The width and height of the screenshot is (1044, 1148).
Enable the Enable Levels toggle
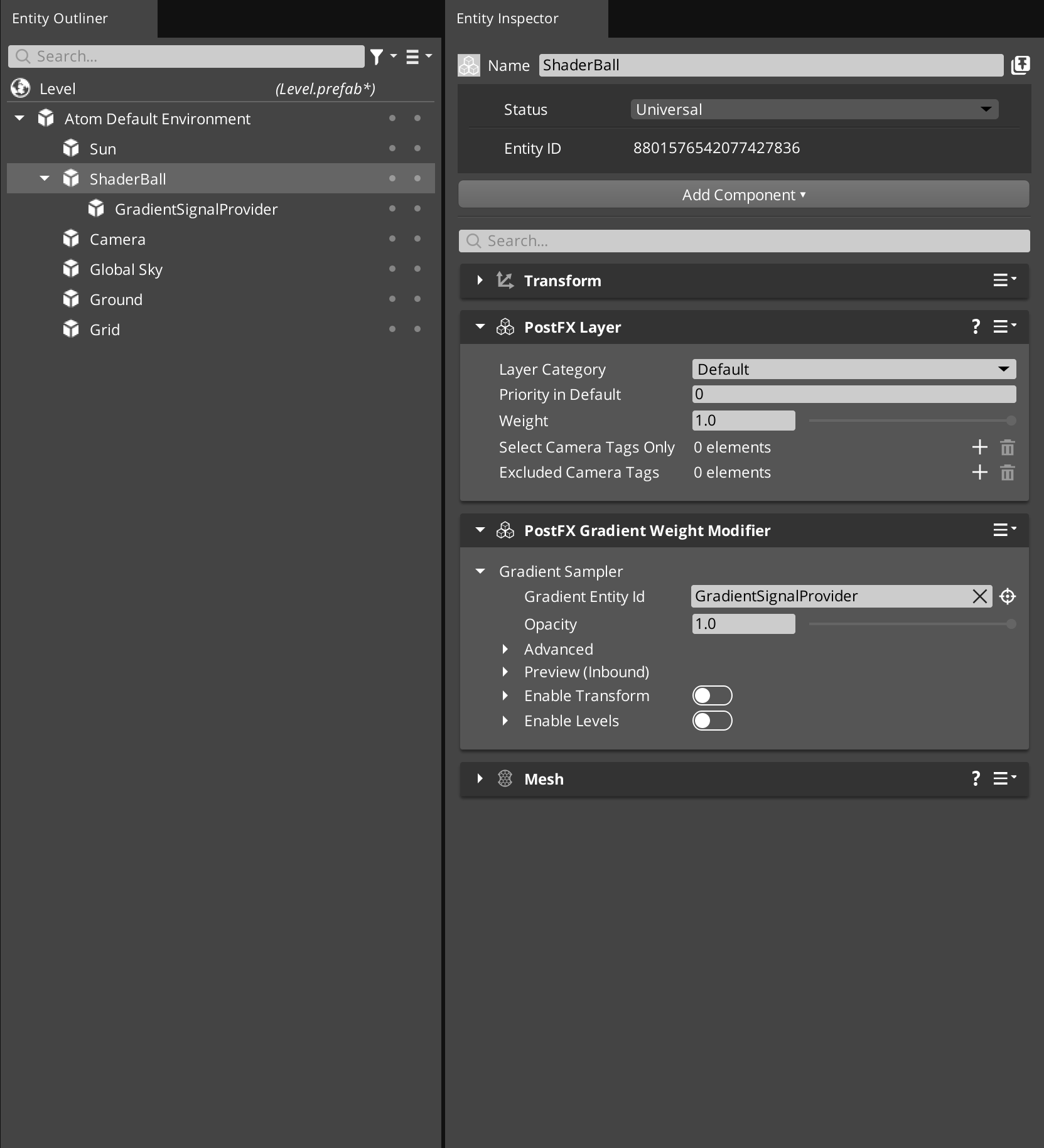713,720
